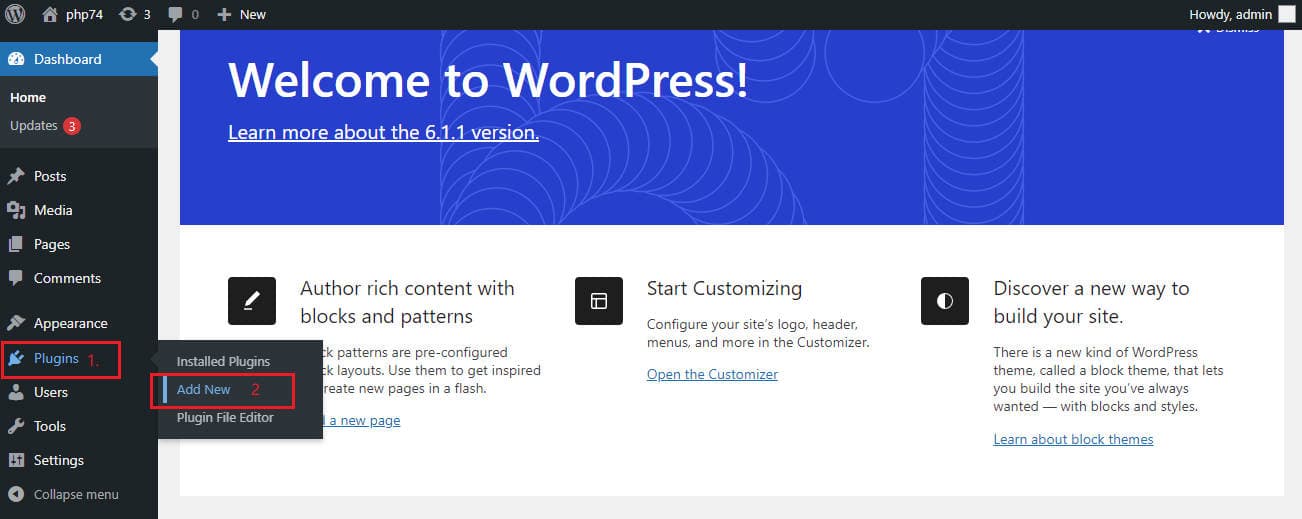Open the Settings menu label
This screenshot has height=519, width=1302.
pos(59,460)
